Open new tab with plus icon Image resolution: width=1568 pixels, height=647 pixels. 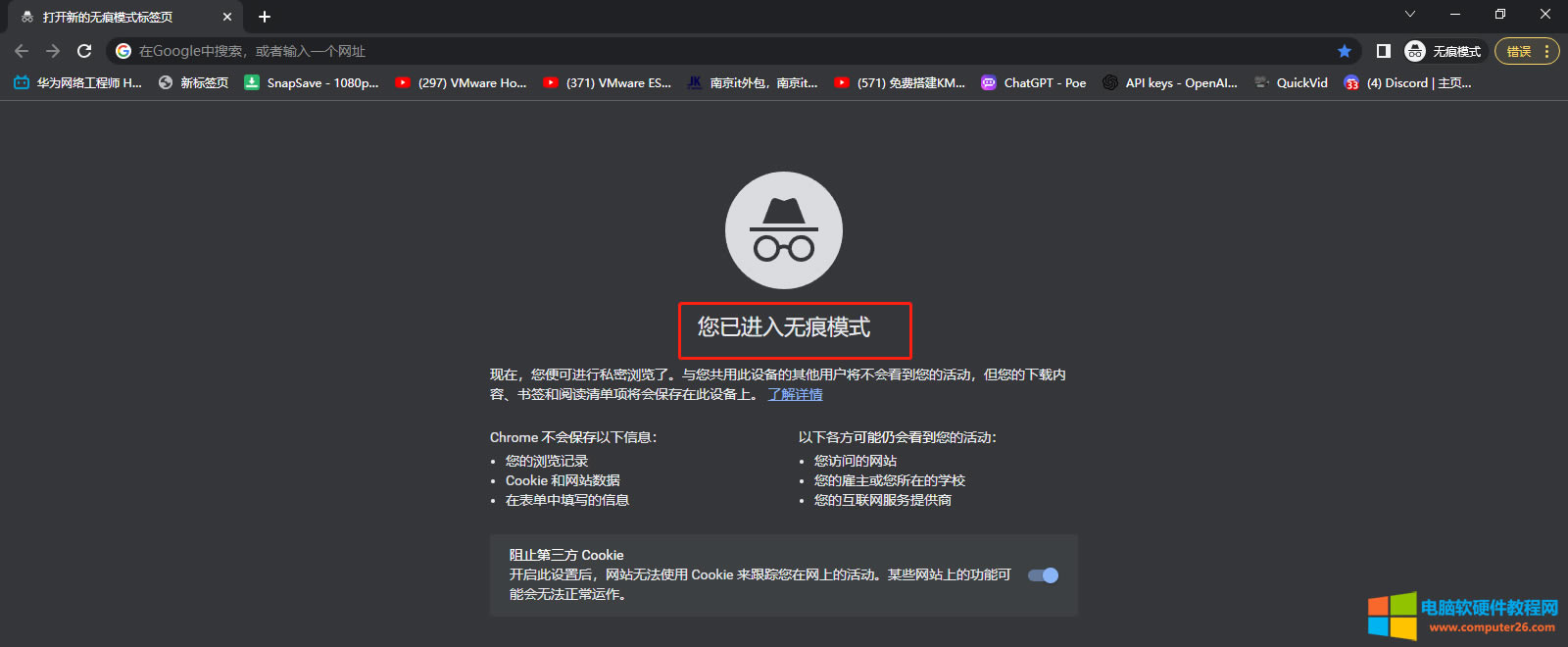(265, 17)
